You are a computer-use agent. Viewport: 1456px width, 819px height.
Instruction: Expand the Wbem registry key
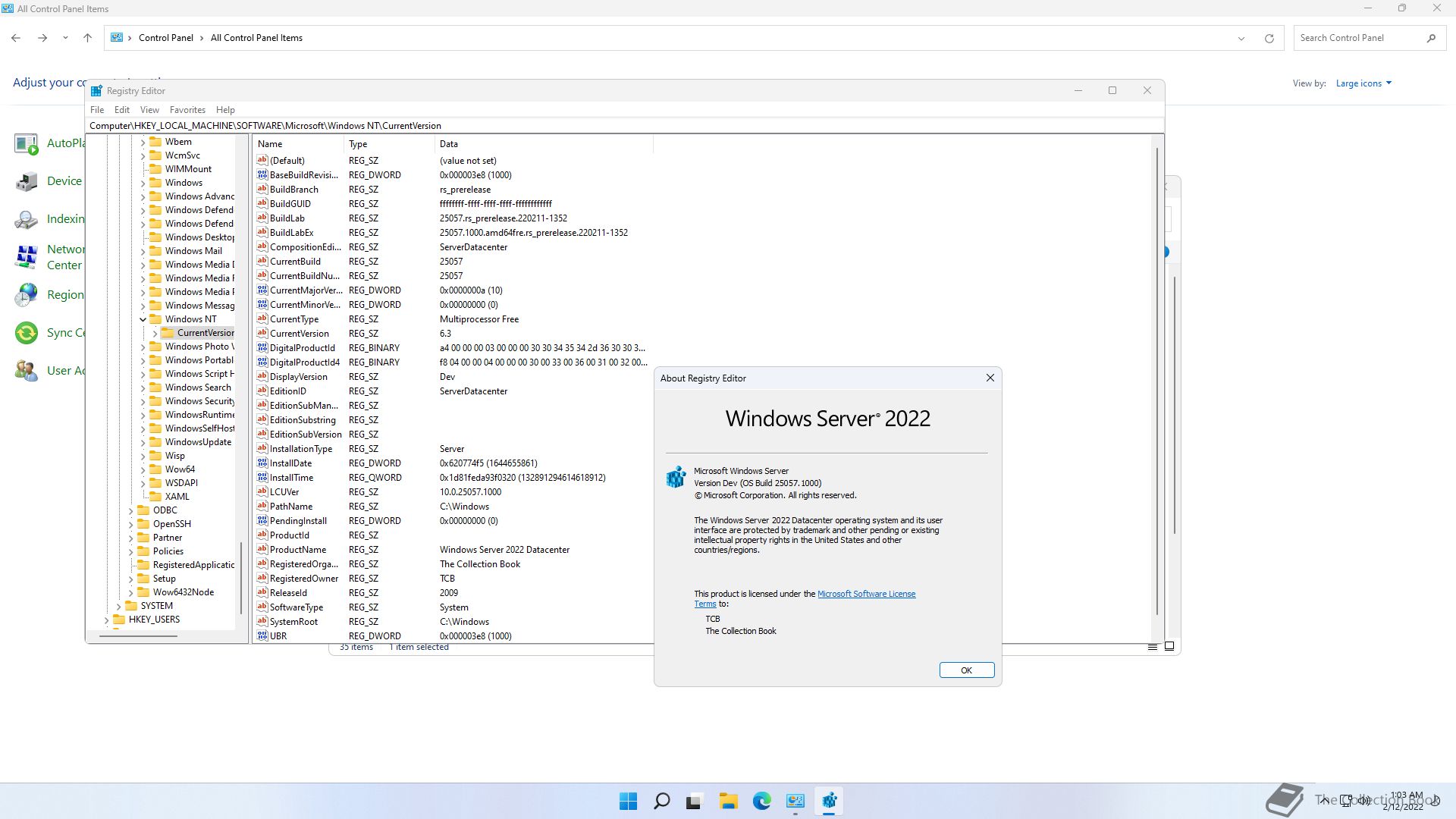point(143,142)
